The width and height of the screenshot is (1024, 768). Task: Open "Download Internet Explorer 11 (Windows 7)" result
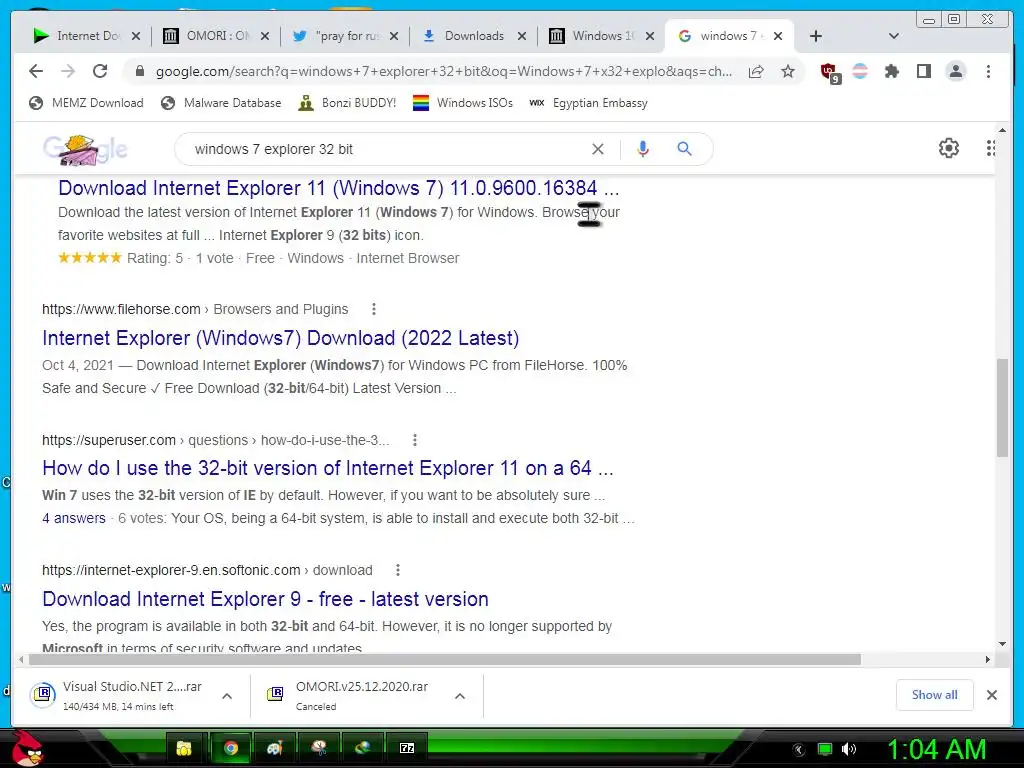338,188
